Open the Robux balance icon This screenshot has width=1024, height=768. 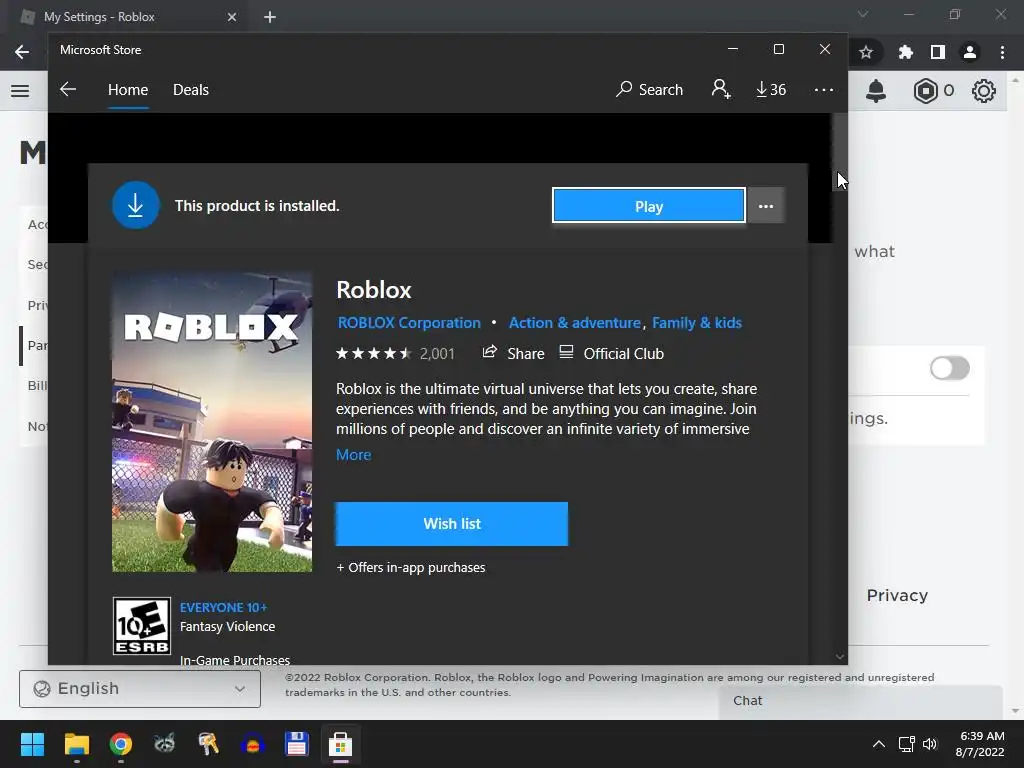tap(925, 91)
